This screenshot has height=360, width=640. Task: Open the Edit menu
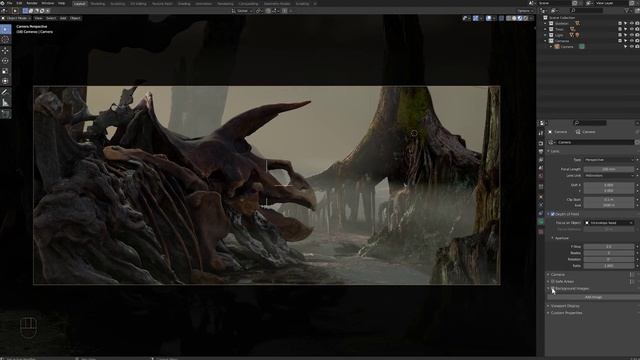tap(19, 3)
